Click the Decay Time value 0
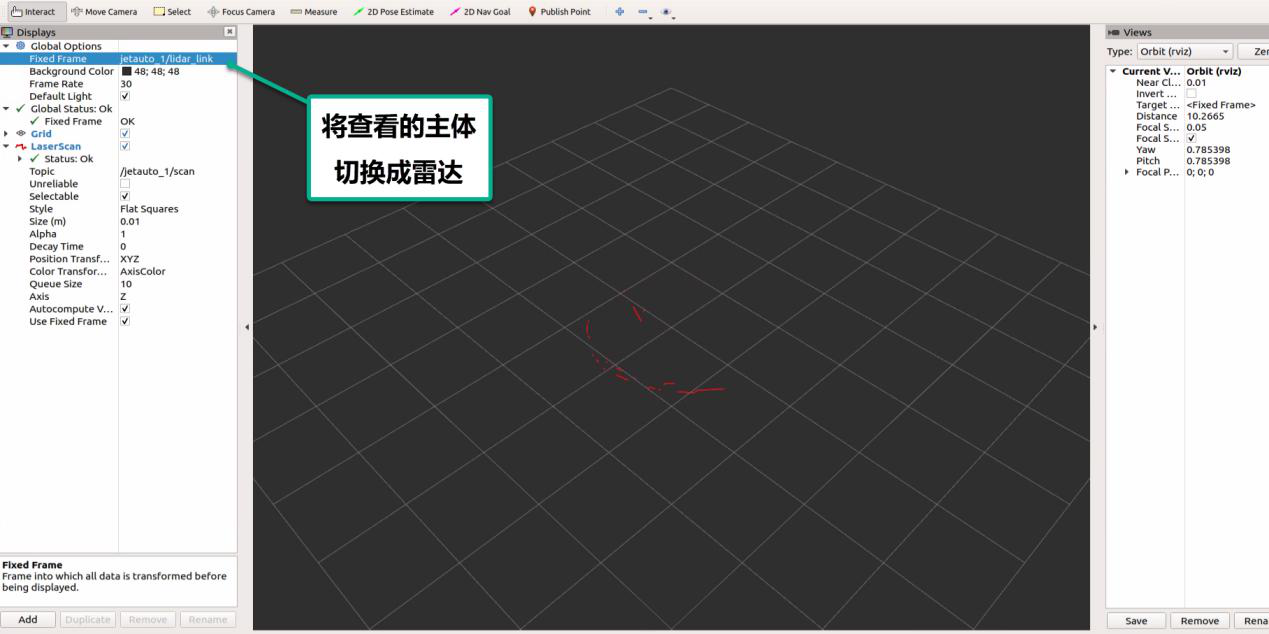The image size is (1269, 634). pyautogui.click(x=123, y=246)
